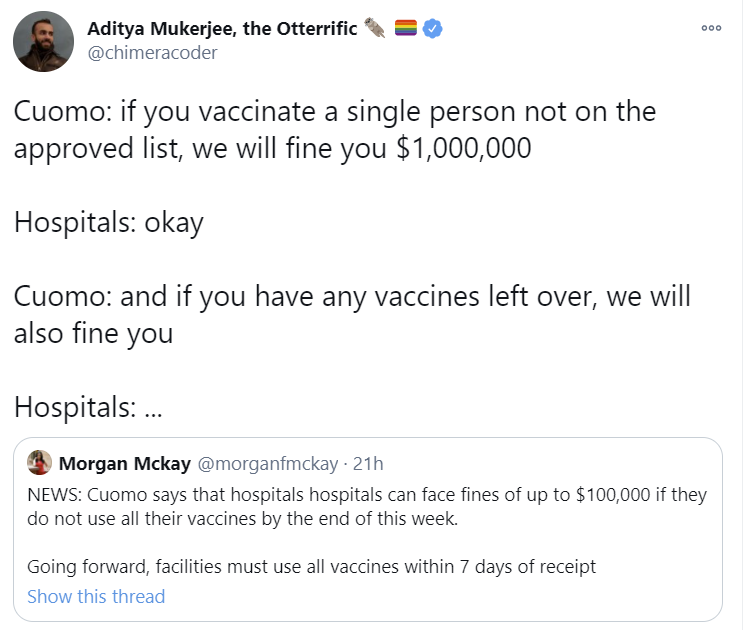Image resolution: width=748 pixels, height=630 pixels.
Task: Click the 'Hospitals: okay' line
Action: (108, 221)
